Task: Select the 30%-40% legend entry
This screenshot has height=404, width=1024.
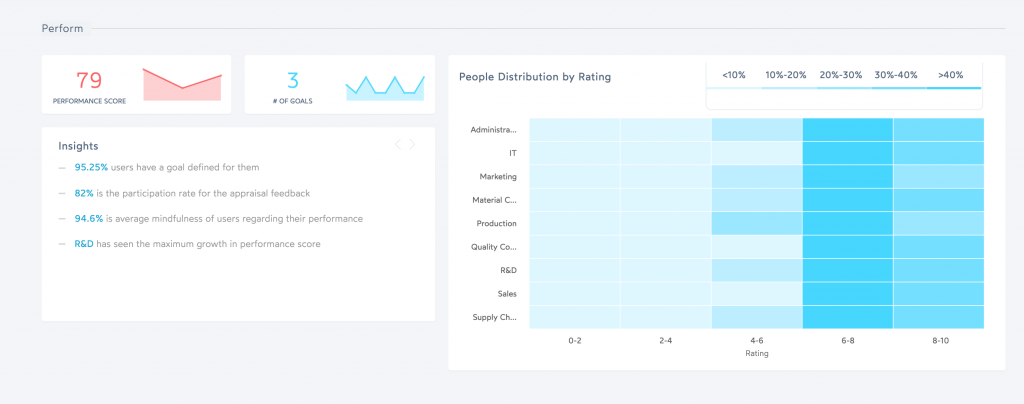Action: [896, 75]
